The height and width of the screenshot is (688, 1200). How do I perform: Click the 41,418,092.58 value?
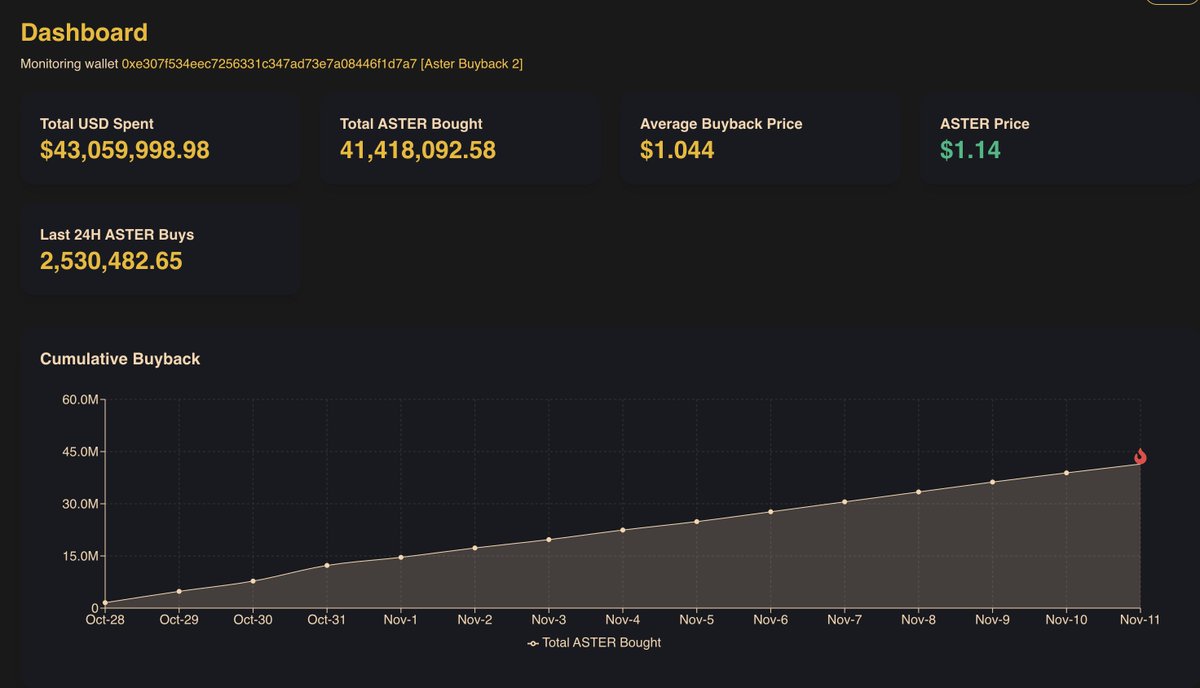pos(418,151)
